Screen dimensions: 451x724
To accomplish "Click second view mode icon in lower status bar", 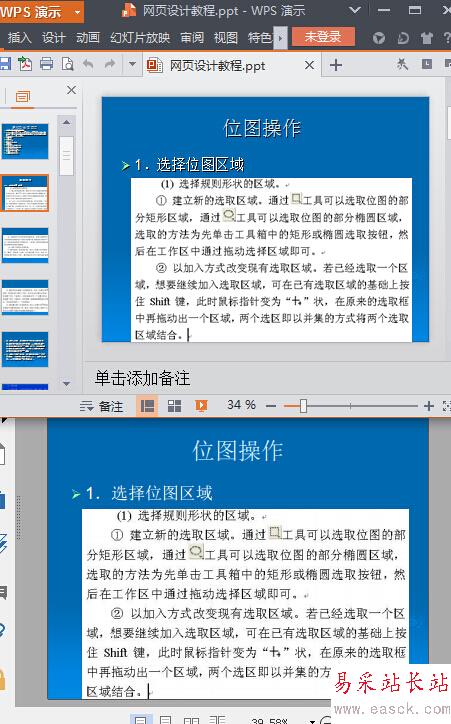I will (165, 720).
